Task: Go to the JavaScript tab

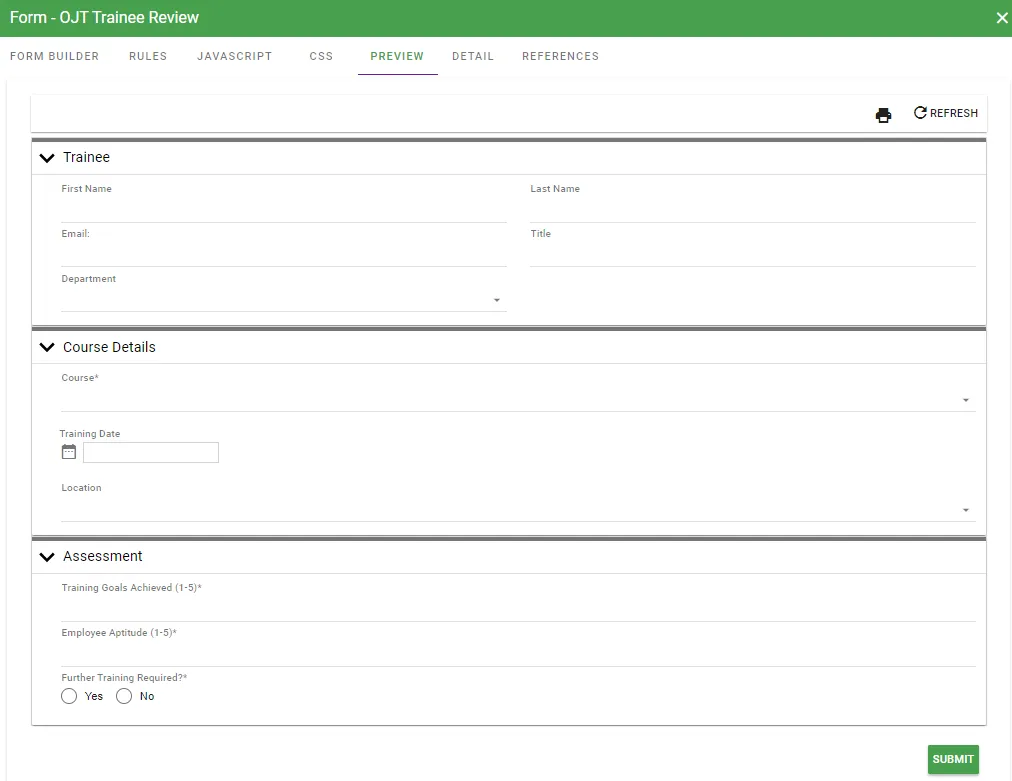Action: coord(234,56)
